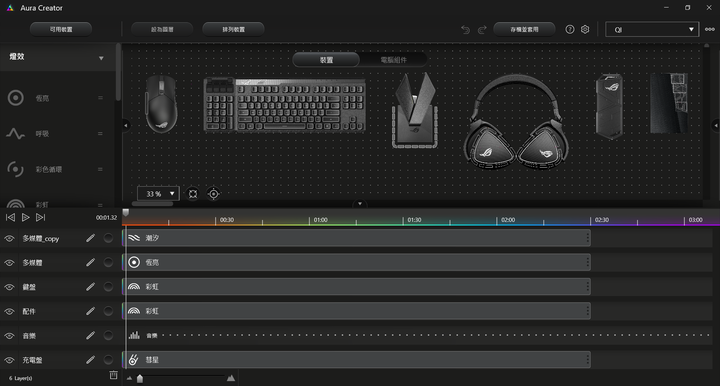720x386 pixels.
Task: Jump to timeline start with skip-back icon
Action: (11, 217)
